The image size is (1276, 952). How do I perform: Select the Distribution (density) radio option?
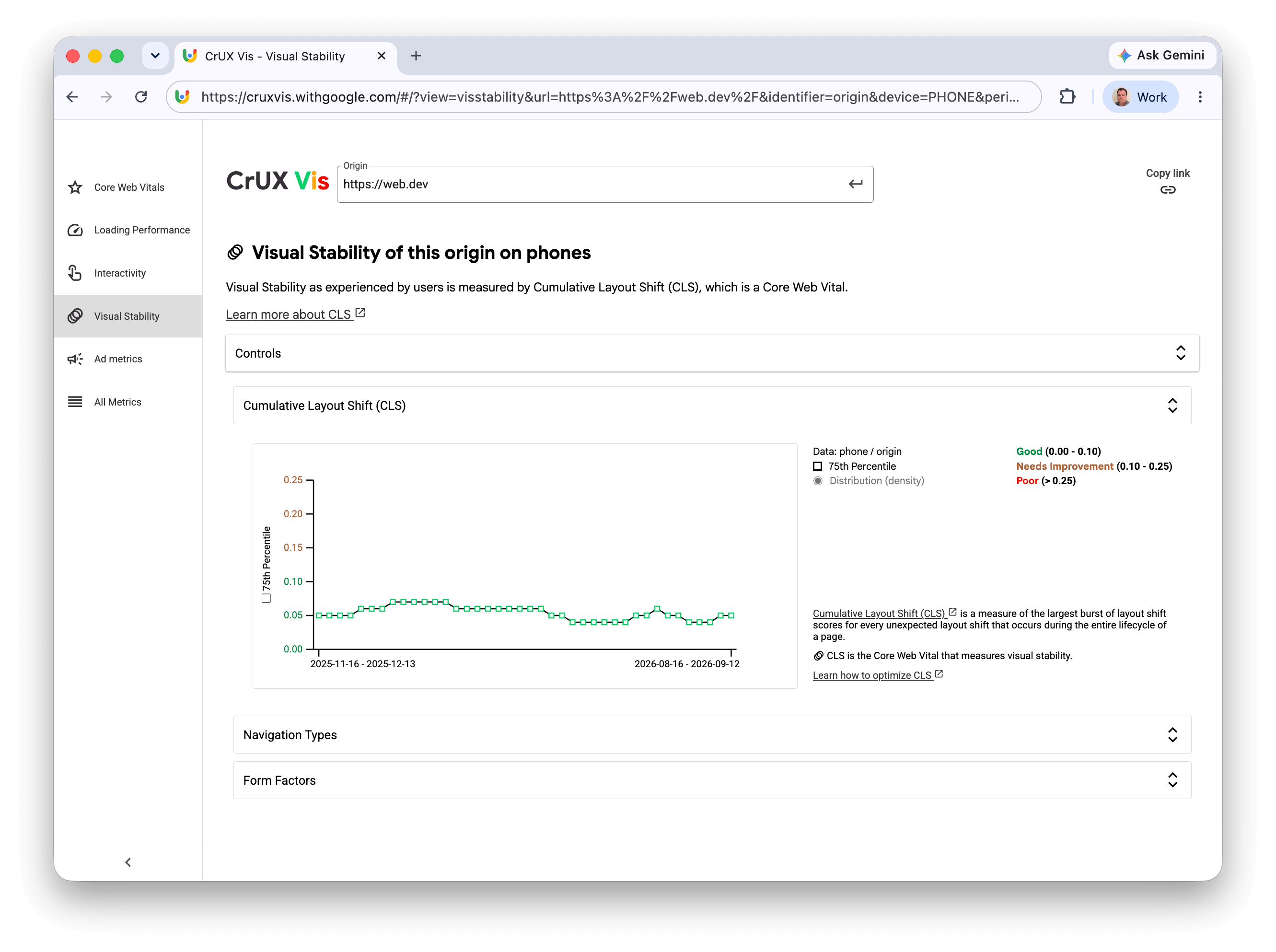point(818,481)
